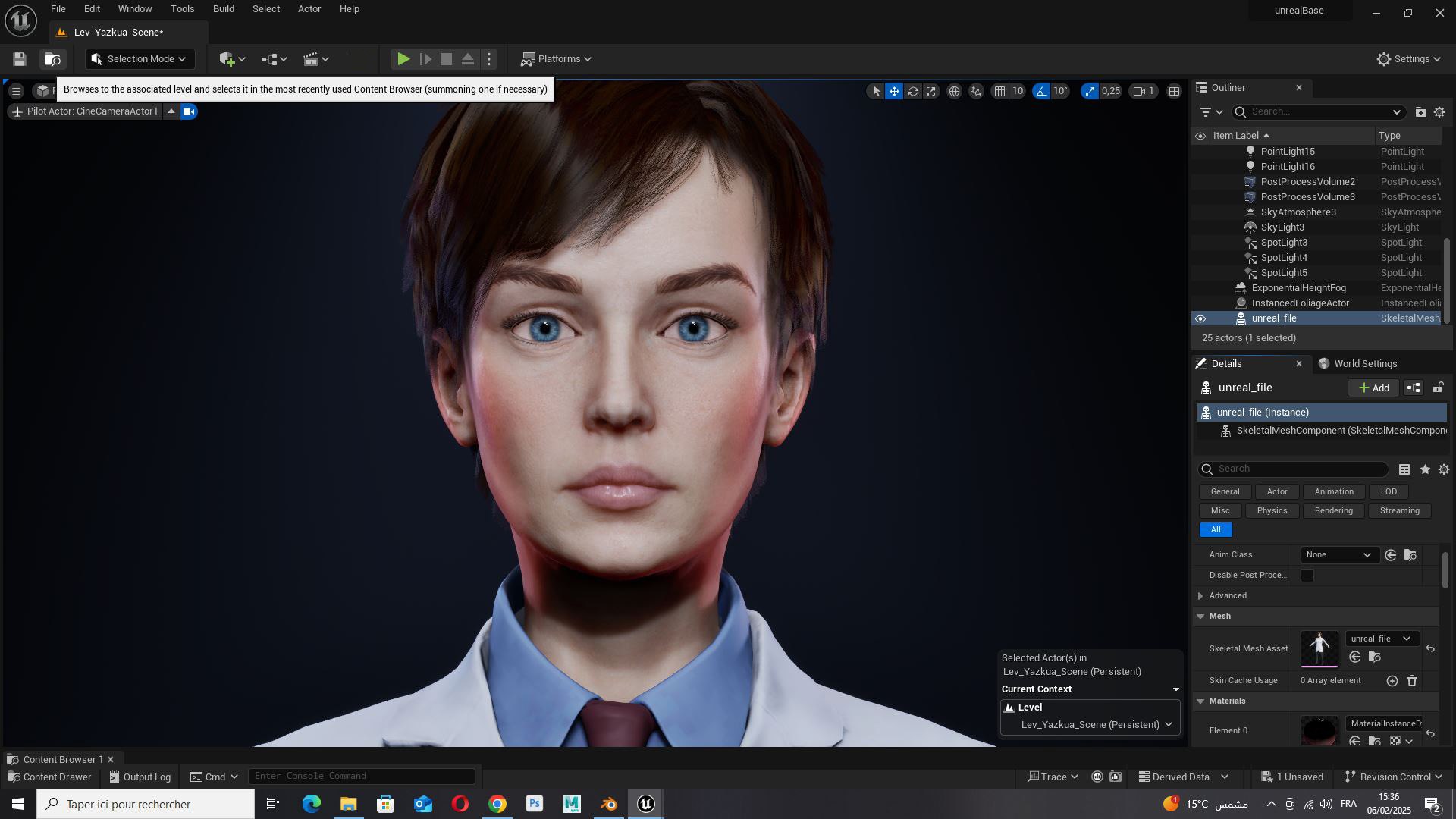The height and width of the screenshot is (819, 1456).
Task: Open Outliner settings gear
Action: pos(1439,111)
